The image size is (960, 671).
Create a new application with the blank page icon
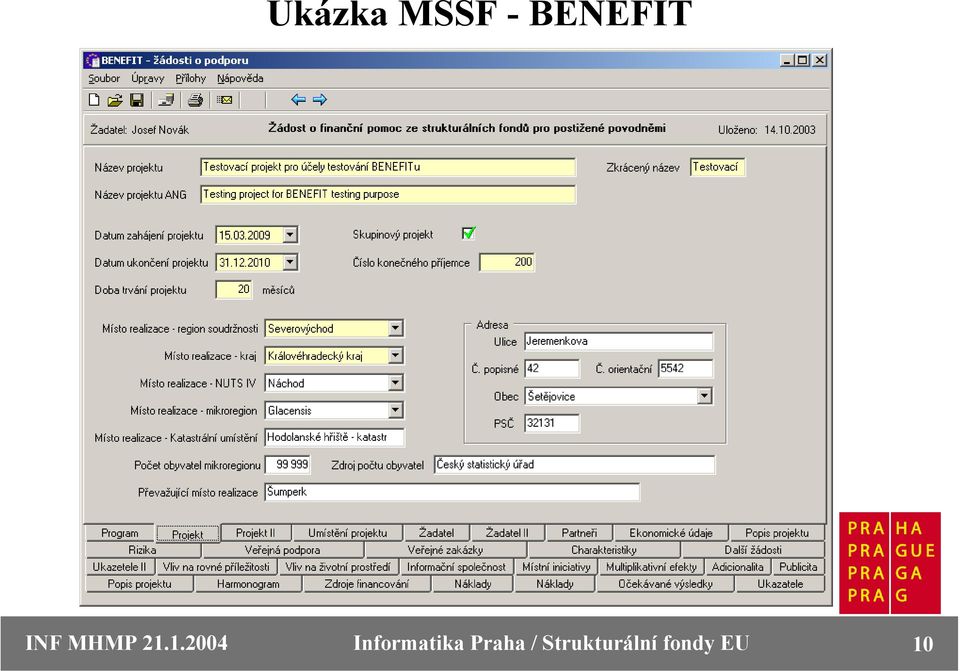click(x=94, y=100)
